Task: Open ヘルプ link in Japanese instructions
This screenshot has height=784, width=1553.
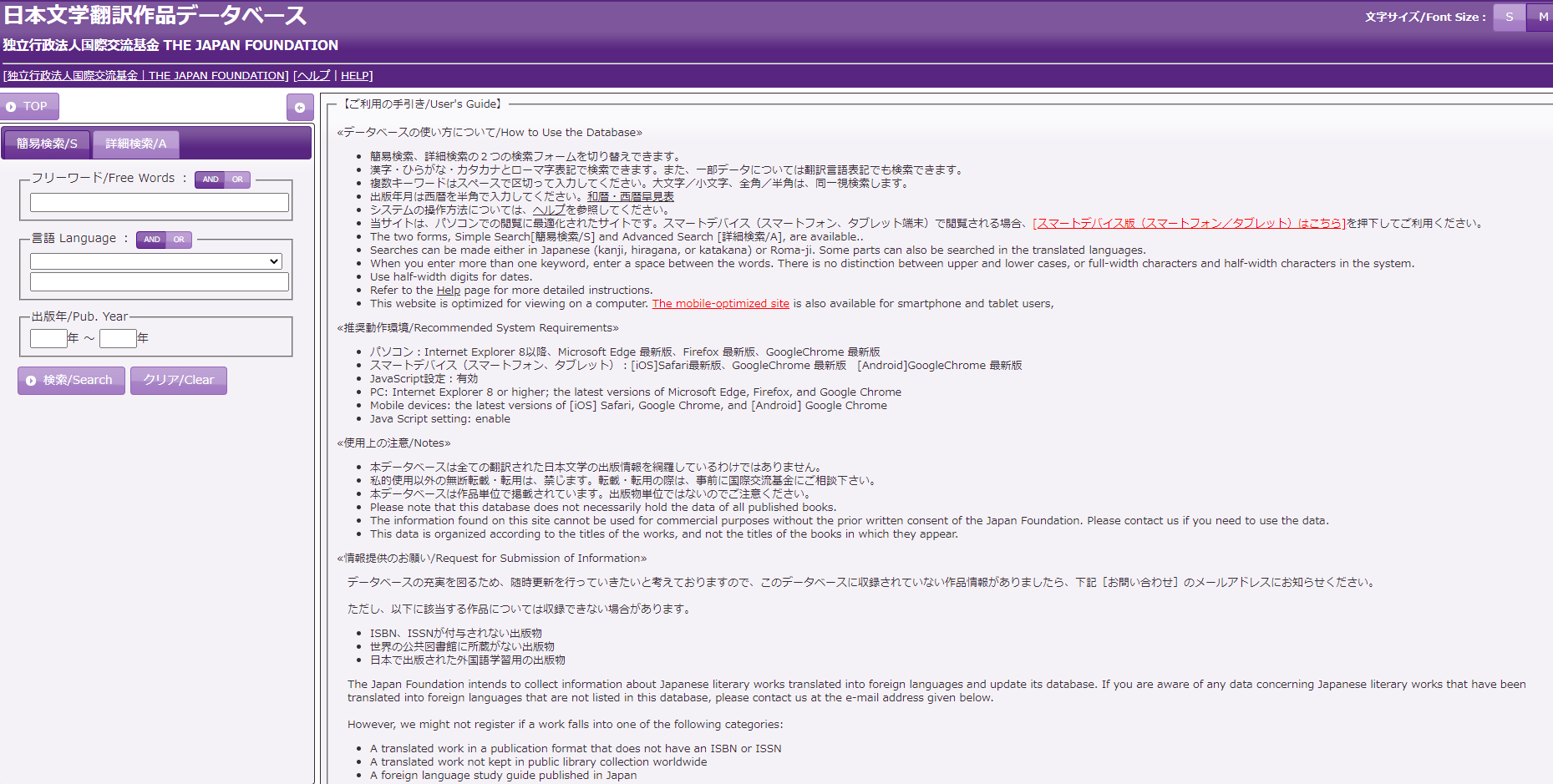Action: (x=549, y=210)
